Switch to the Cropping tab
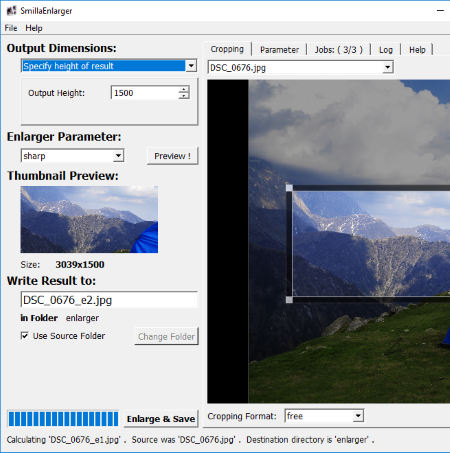Image resolution: width=450 pixels, height=453 pixels. (227, 49)
